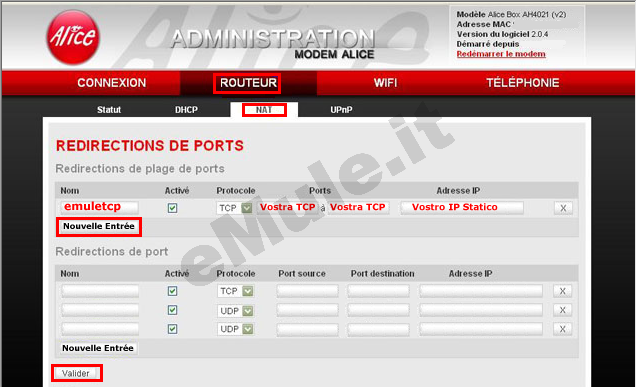Viewport: 636px width, 387px height.
Task: Click the ending port field of the range
Action: click(358, 208)
